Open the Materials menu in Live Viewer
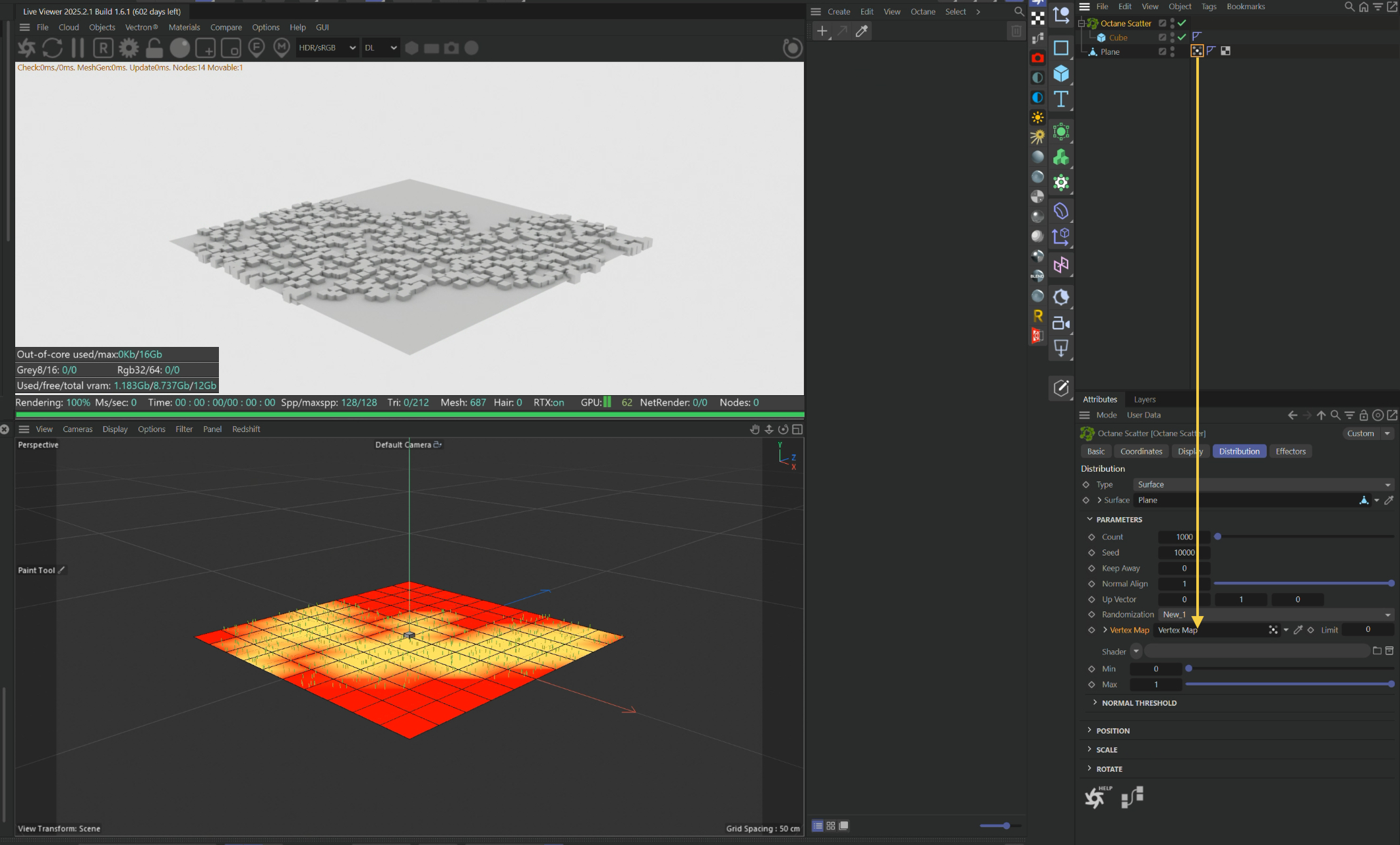The height and width of the screenshot is (845, 1400). click(184, 28)
